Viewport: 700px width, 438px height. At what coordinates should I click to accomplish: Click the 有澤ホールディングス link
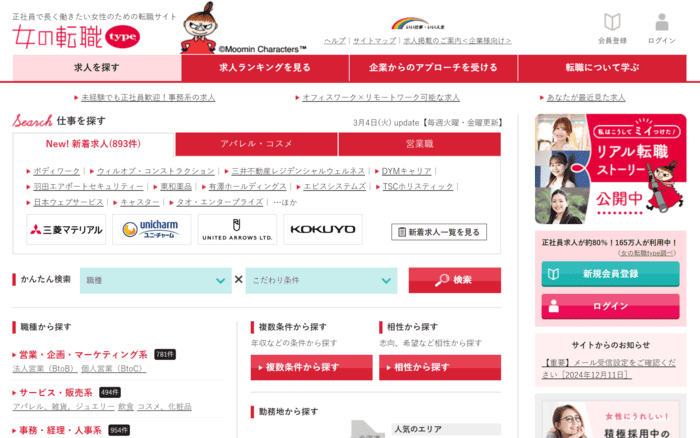click(x=247, y=187)
